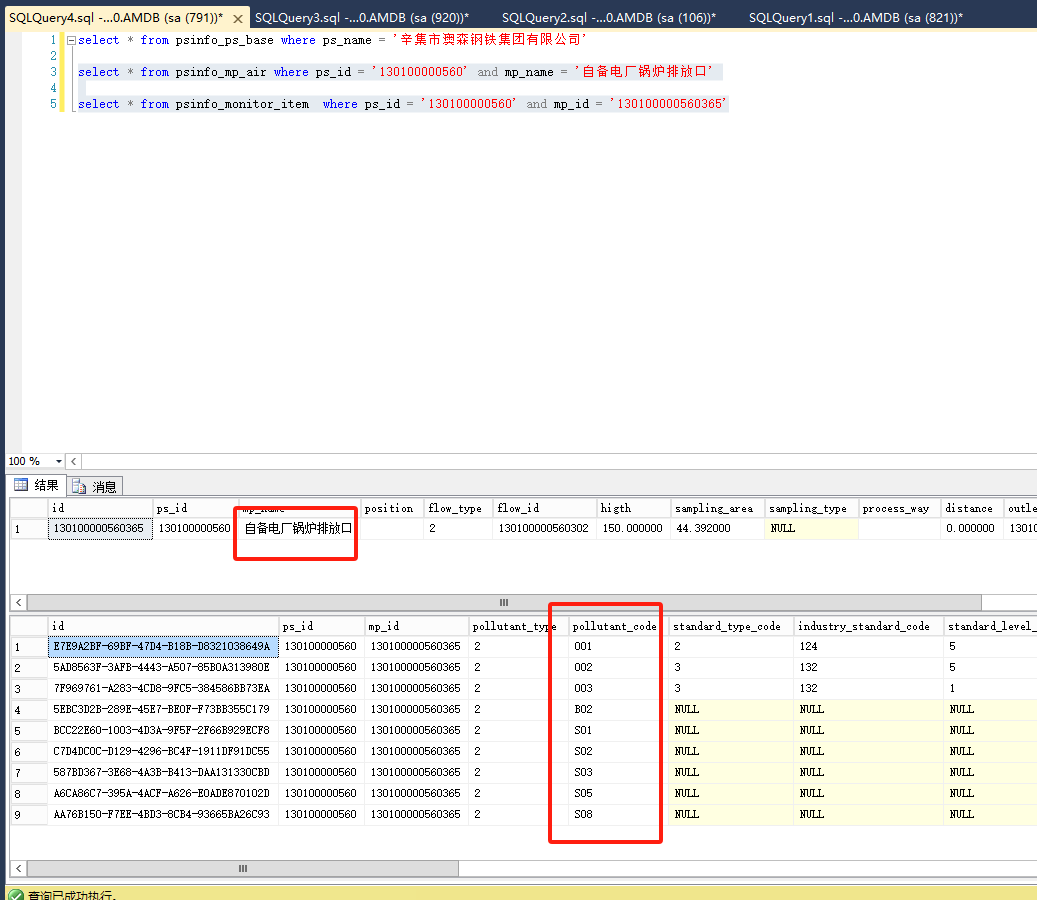1037x900 pixels.
Task: Select id cell 587BD367-3E68-4A3B-B413-DAA131330CBD
Action: click(163, 772)
